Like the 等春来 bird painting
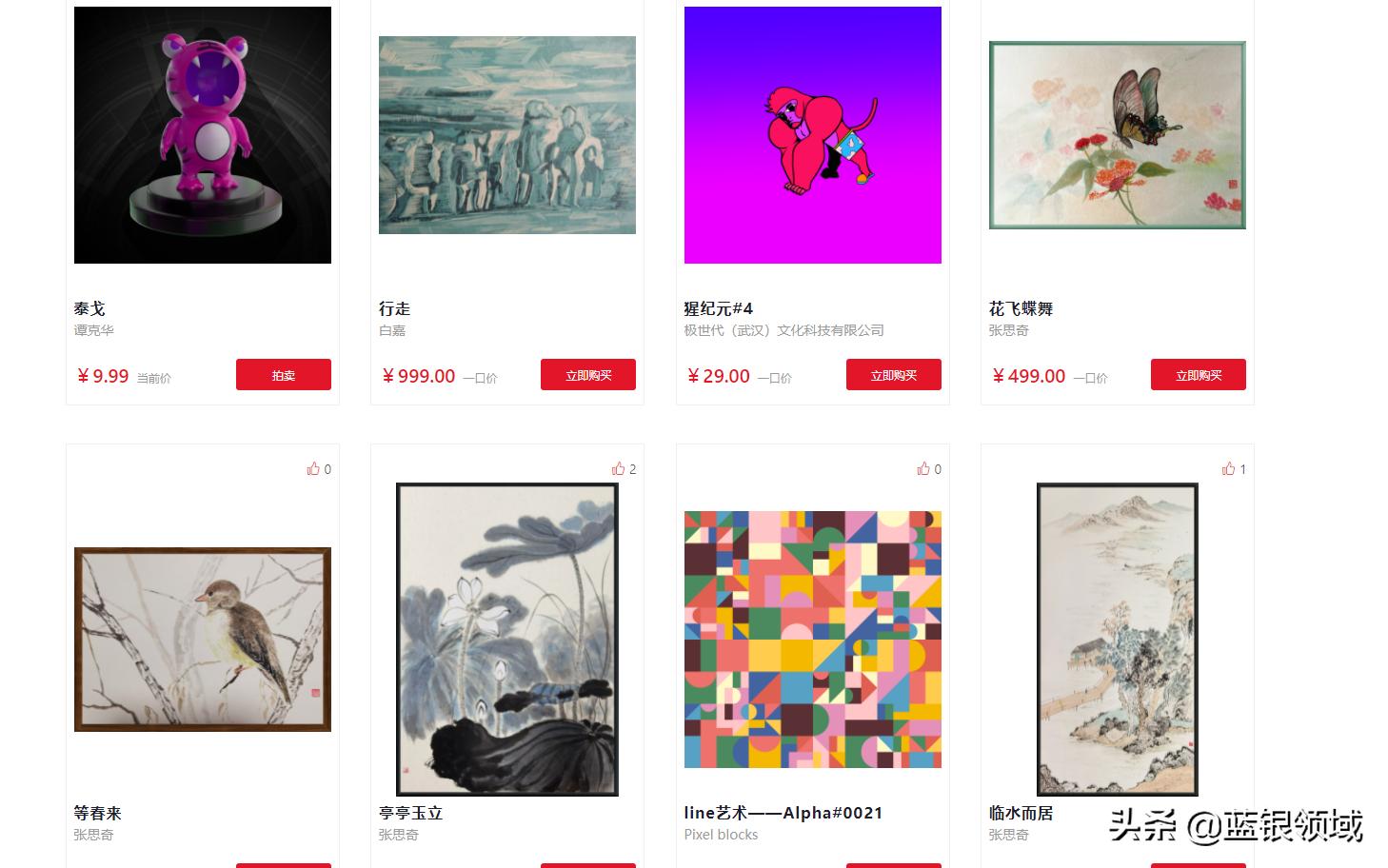Viewport: 1388px width, 868px height. [313, 468]
